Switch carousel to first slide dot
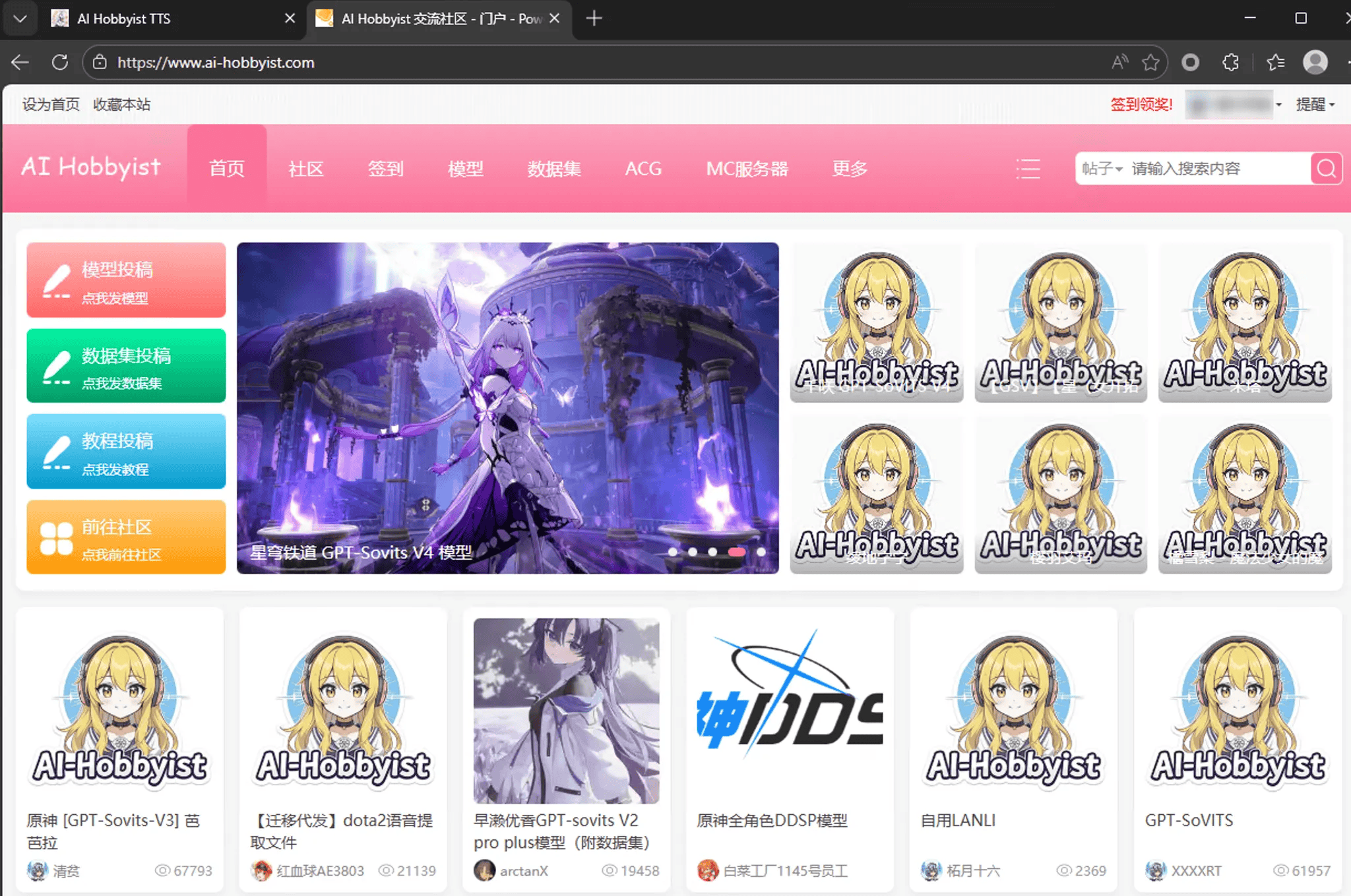 click(x=672, y=552)
